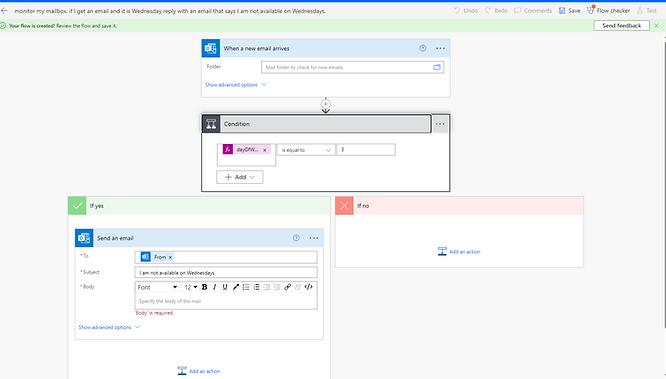
Task: Open the Comments panel
Action: pyautogui.click(x=533, y=11)
